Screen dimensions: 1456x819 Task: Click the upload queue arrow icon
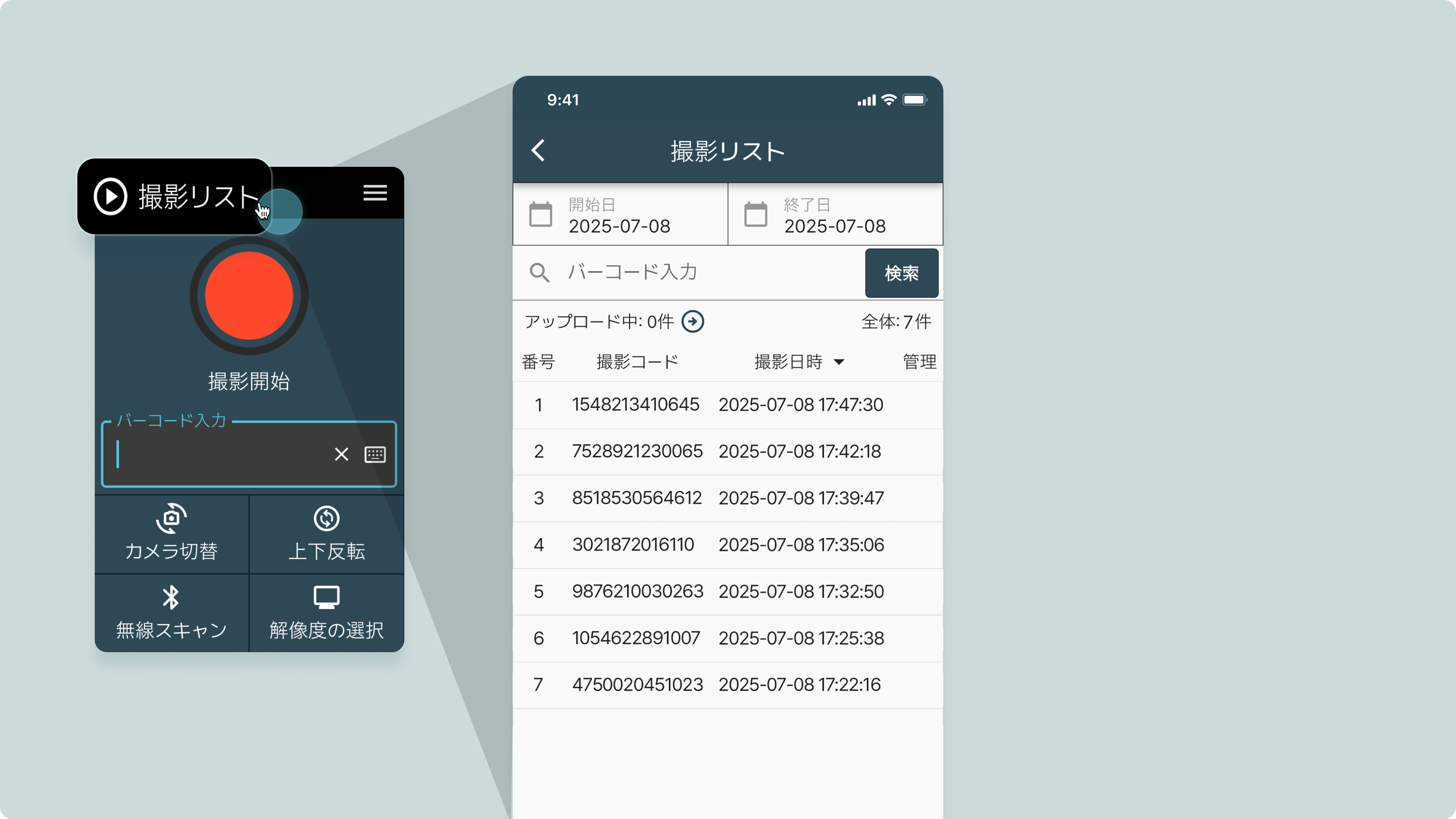[692, 322]
